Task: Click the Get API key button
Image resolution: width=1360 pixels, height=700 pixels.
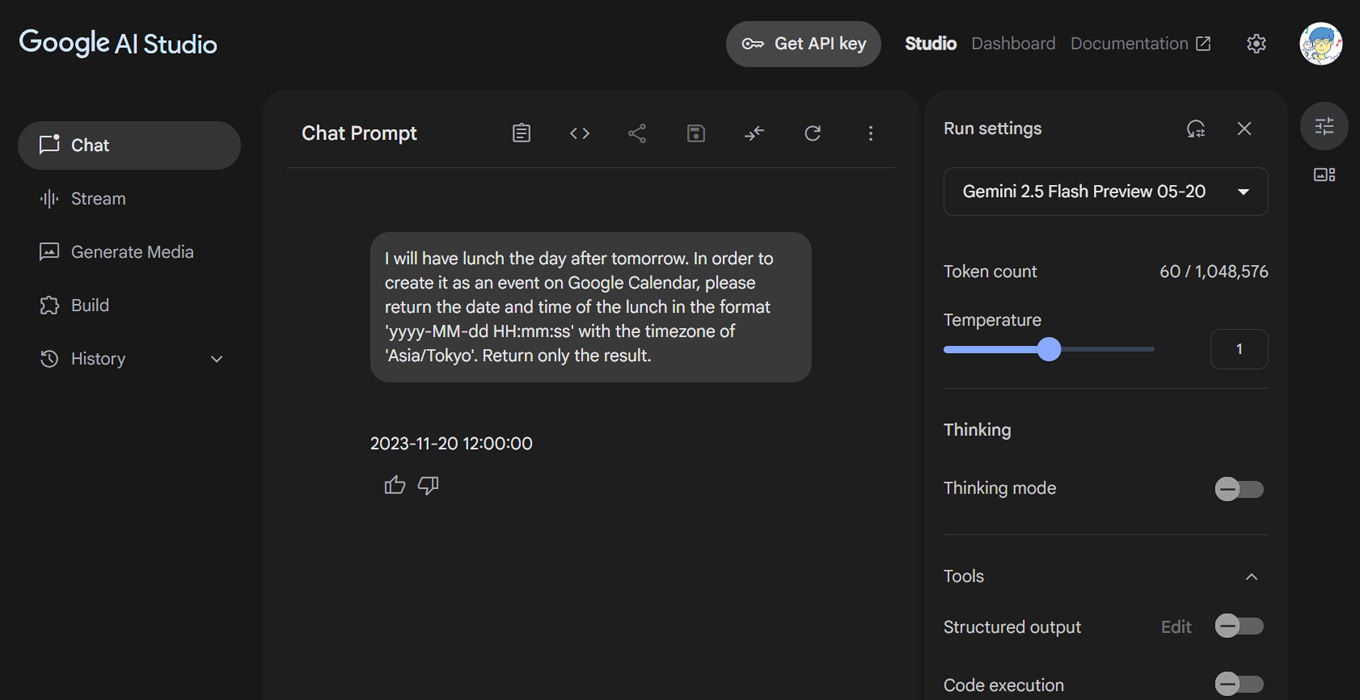Action: click(x=803, y=44)
